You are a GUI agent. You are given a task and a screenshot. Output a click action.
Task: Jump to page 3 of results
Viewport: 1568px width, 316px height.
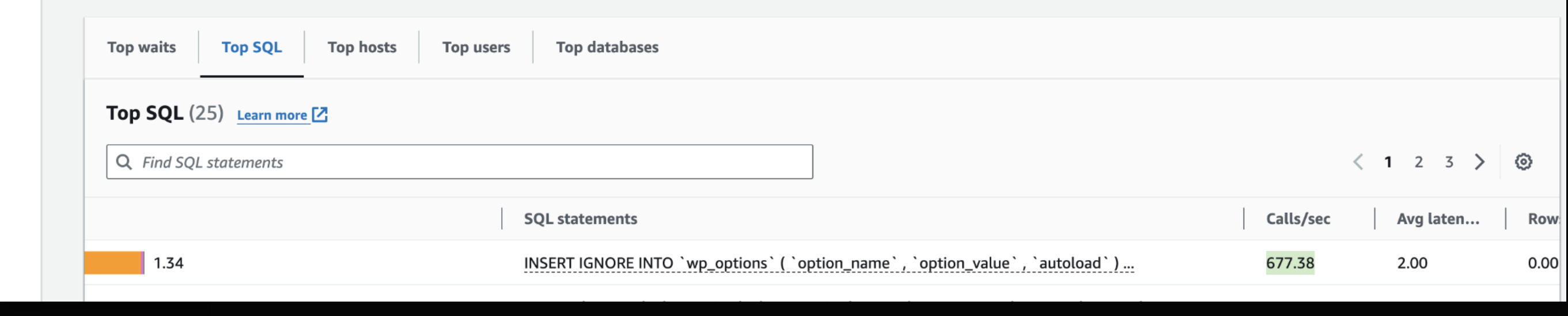coord(1449,162)
